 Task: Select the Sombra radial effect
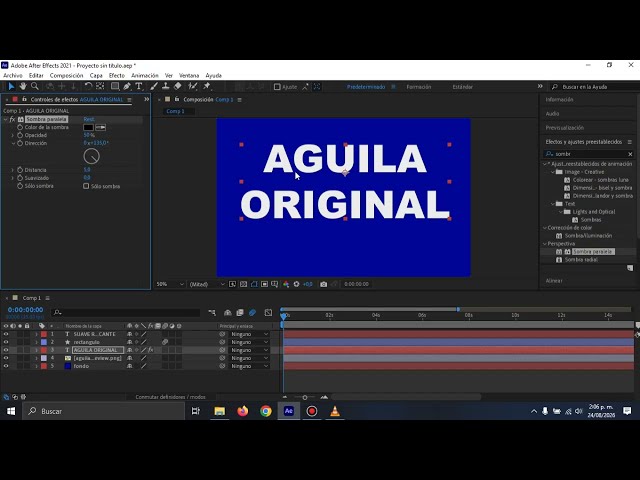pos(581,260)
